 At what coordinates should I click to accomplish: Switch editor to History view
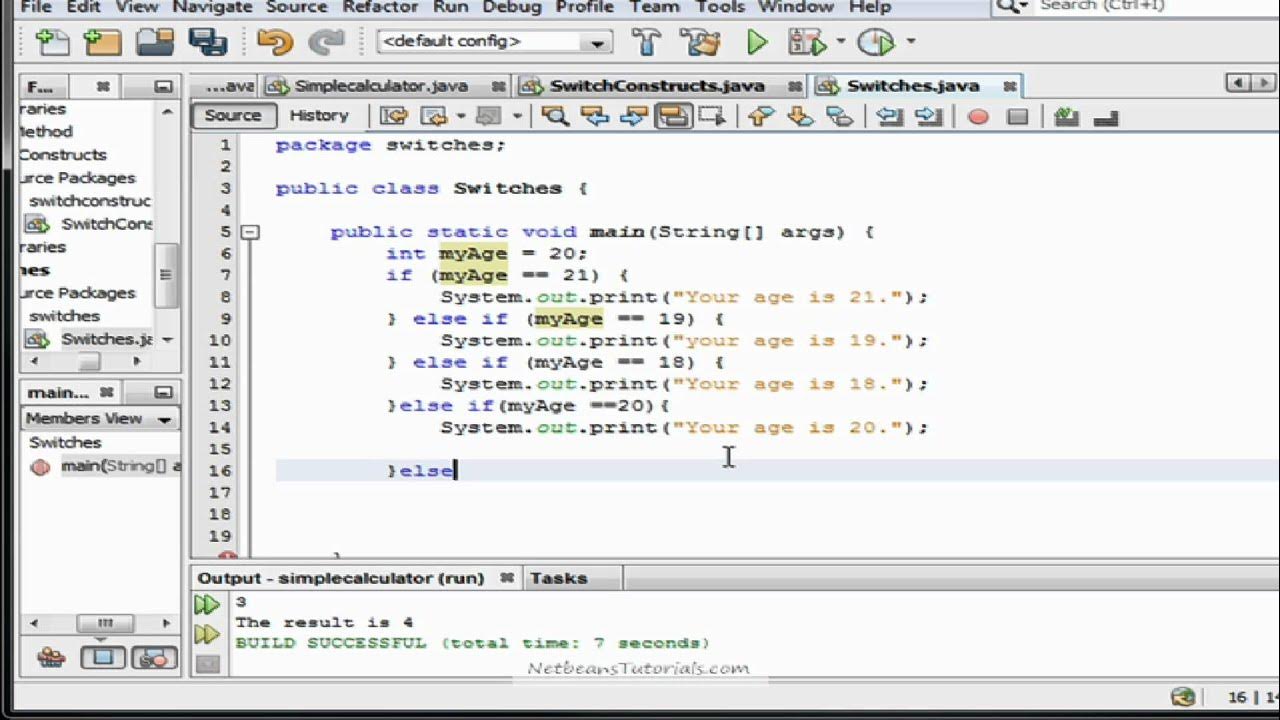tap(319, 115)
